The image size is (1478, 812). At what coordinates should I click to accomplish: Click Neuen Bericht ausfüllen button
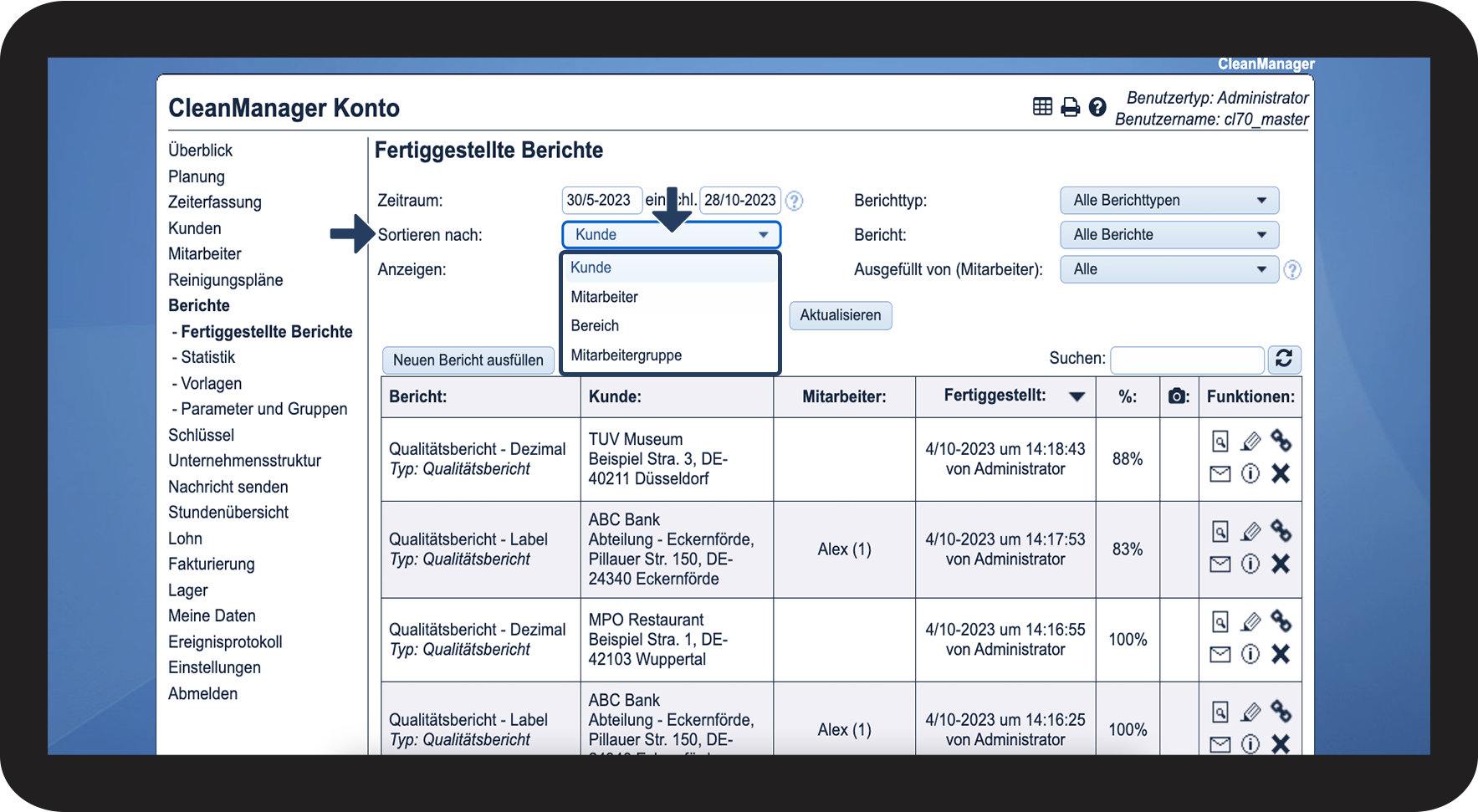point(468,360)
